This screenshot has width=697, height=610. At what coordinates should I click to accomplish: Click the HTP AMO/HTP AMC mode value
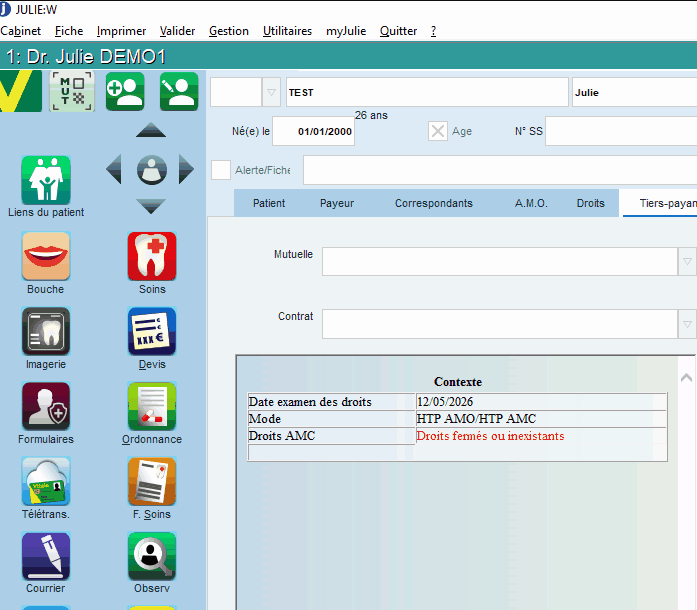(476, 419)
